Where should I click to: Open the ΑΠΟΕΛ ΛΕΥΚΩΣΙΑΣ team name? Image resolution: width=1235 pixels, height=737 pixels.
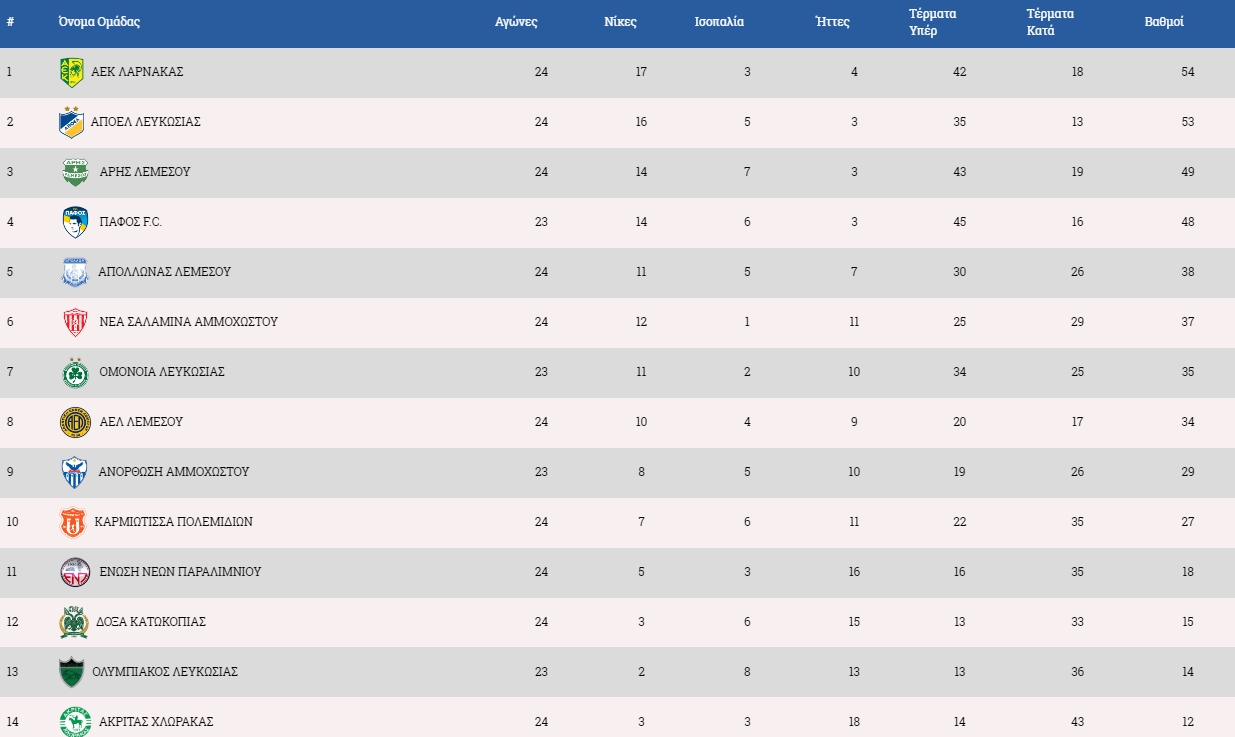pos(146,122)
